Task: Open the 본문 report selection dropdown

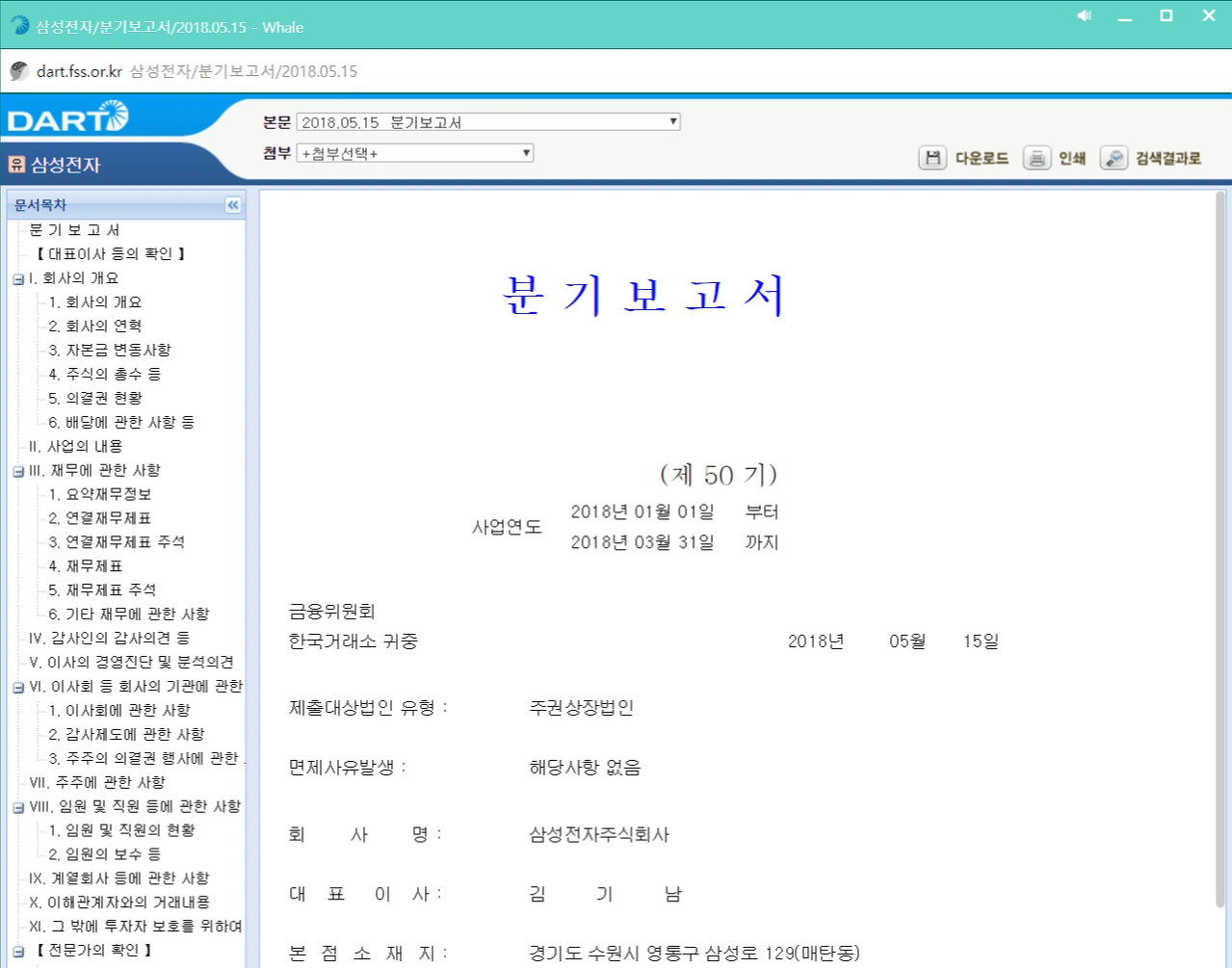Action: tap(671, 120)
